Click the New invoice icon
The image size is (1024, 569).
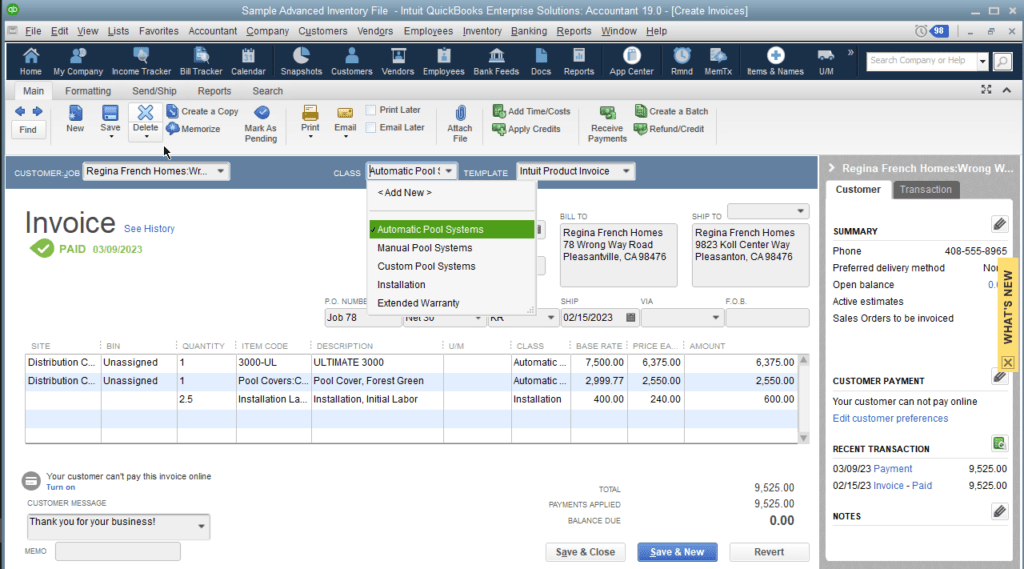tap(75, 118)
